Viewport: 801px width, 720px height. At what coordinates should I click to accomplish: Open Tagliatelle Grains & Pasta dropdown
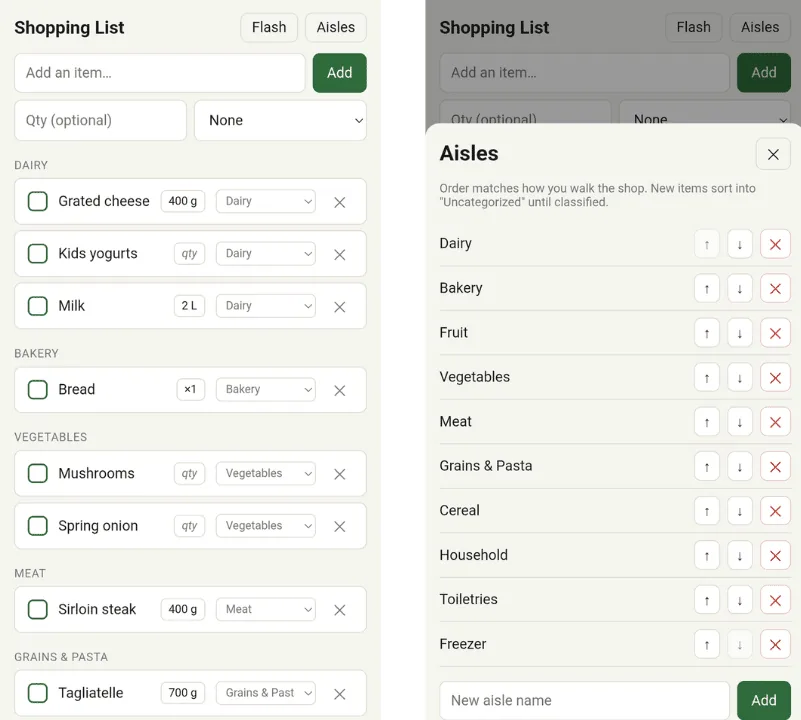click(266, 693)
